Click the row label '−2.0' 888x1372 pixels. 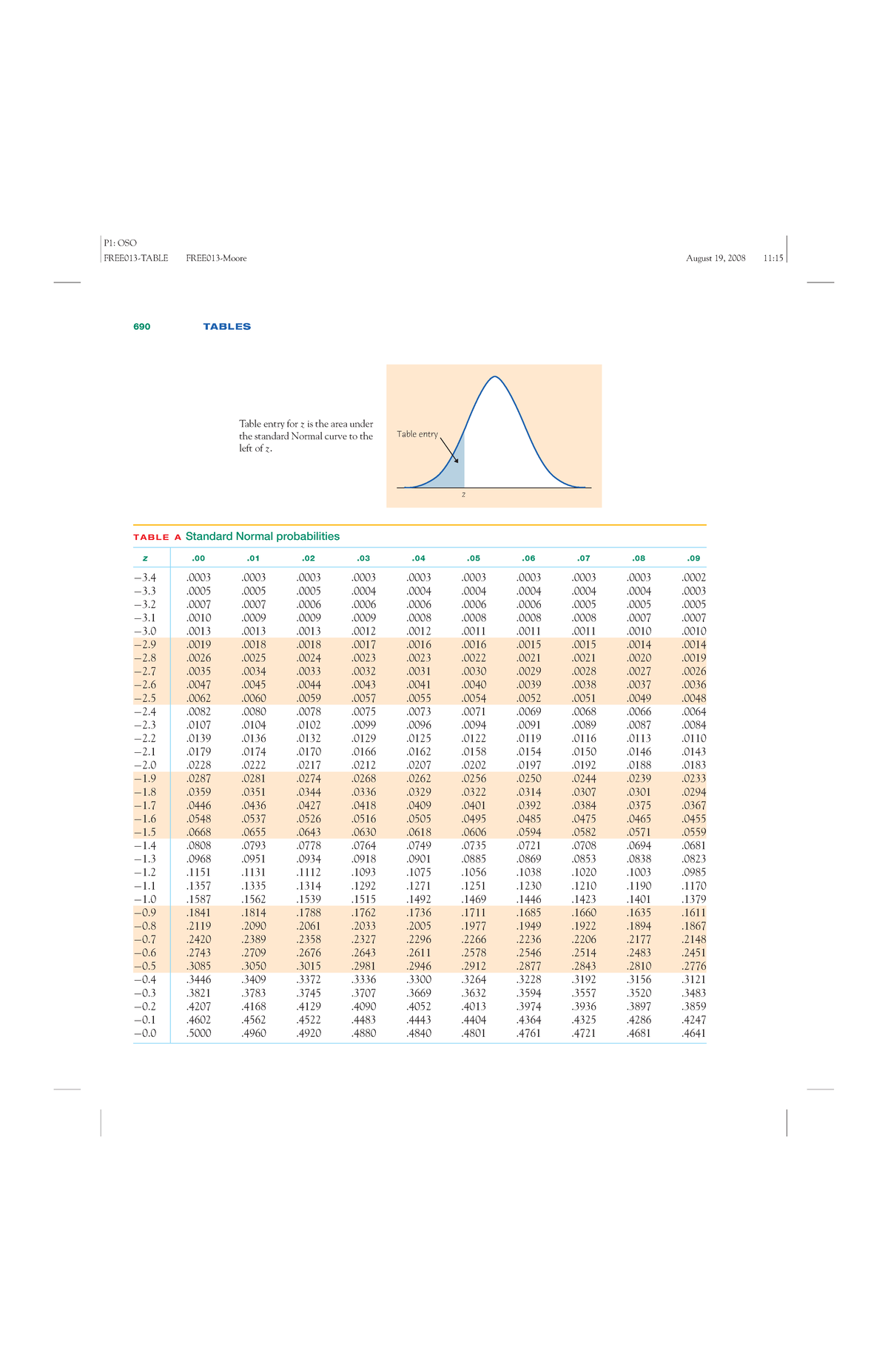(x=145, y=766)
